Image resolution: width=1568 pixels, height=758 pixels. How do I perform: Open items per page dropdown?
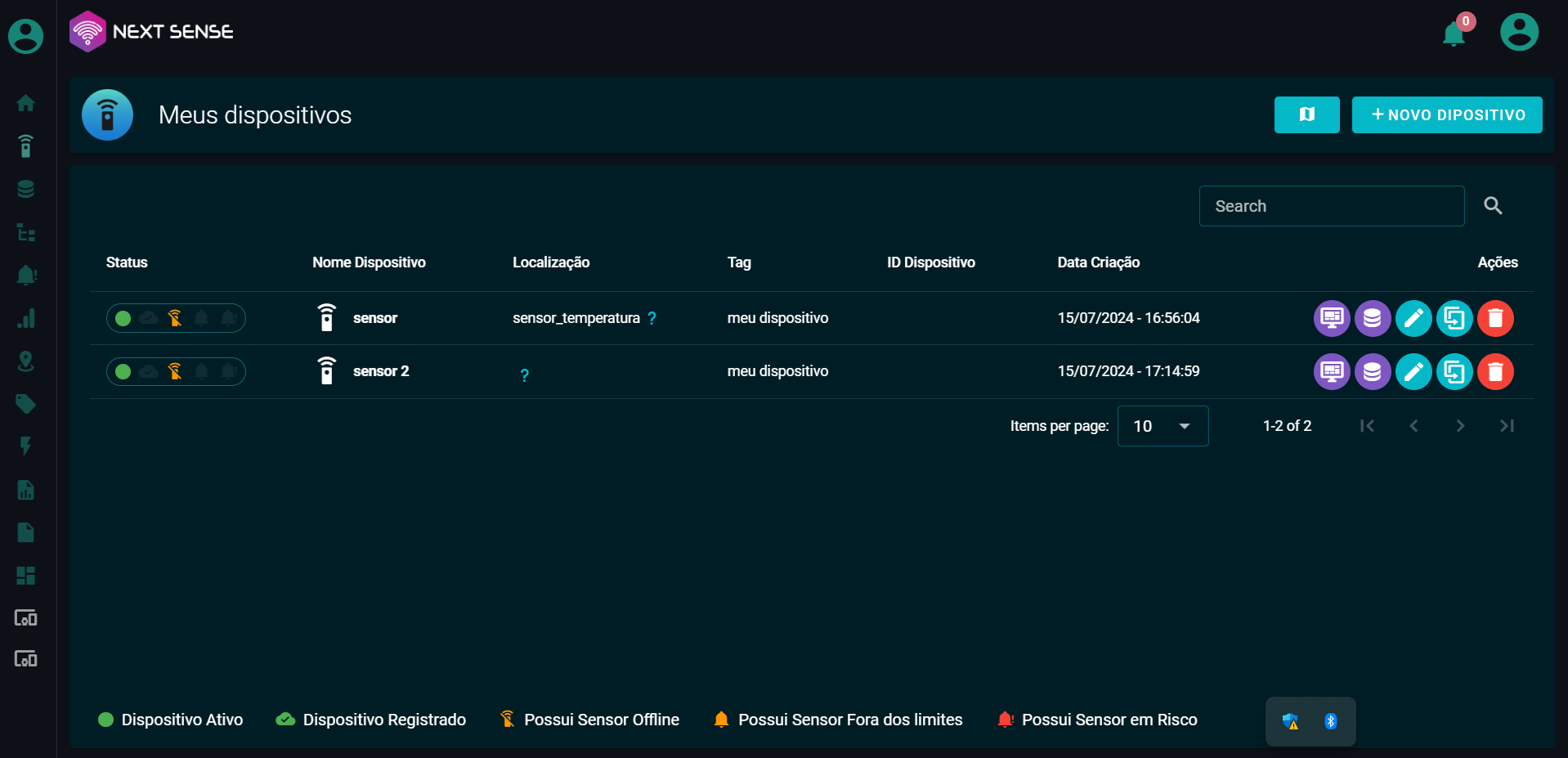(x=1163, y=426)
